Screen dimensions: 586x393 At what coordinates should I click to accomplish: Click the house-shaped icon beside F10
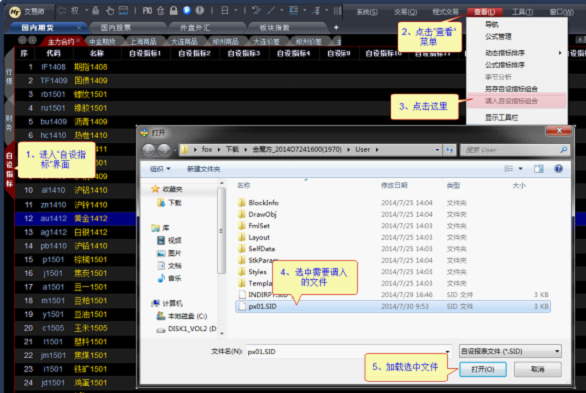(160, 10)
